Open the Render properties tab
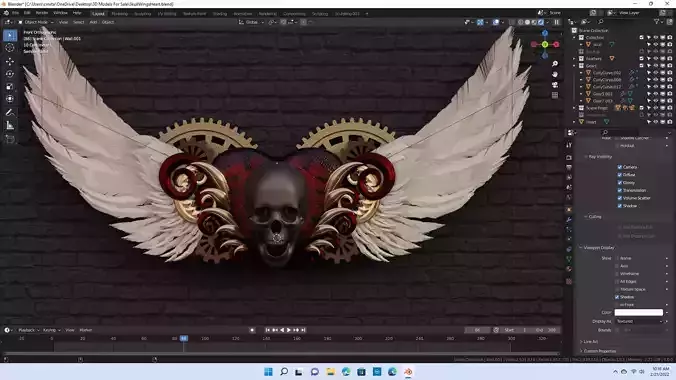 [569, 157]
